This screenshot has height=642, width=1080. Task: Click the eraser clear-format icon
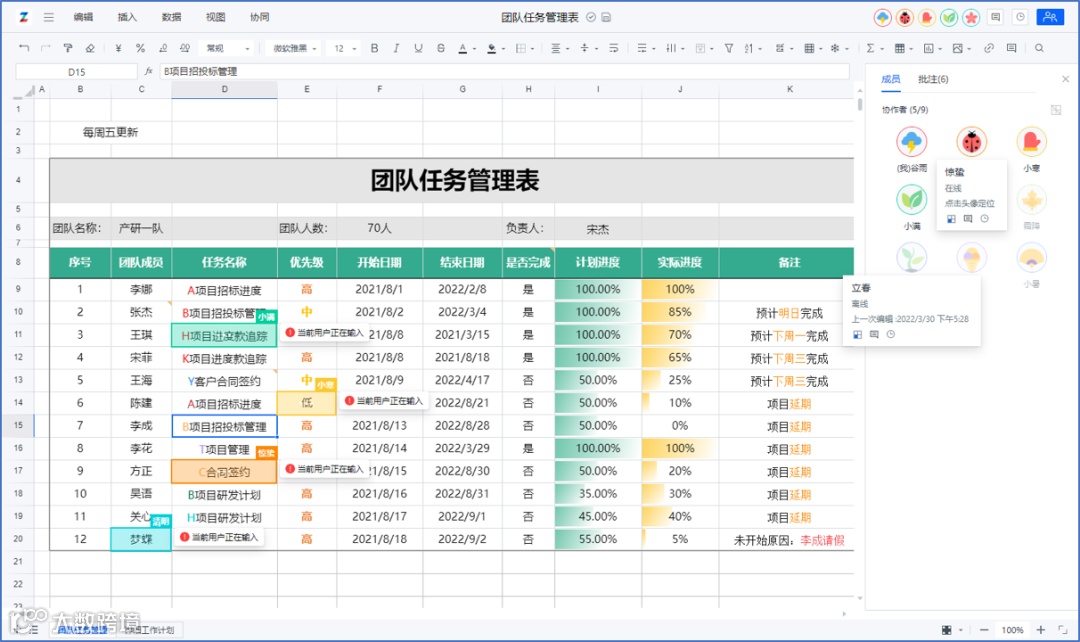point(90,48)
